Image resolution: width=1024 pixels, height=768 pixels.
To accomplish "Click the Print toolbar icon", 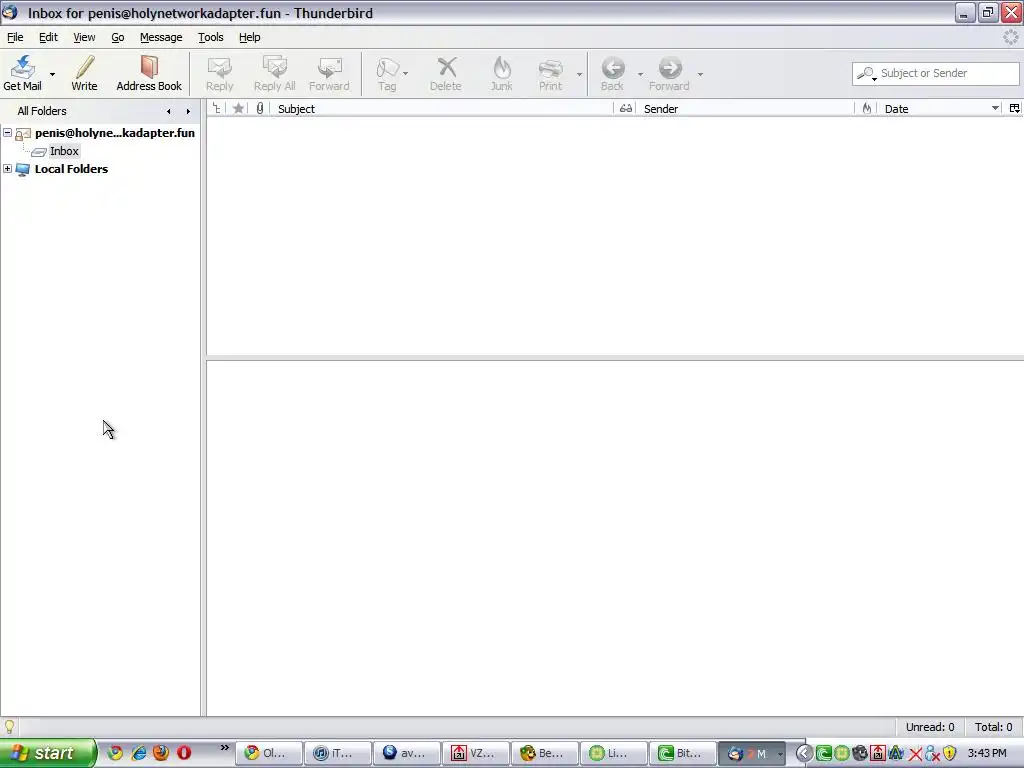I will 551,73.
